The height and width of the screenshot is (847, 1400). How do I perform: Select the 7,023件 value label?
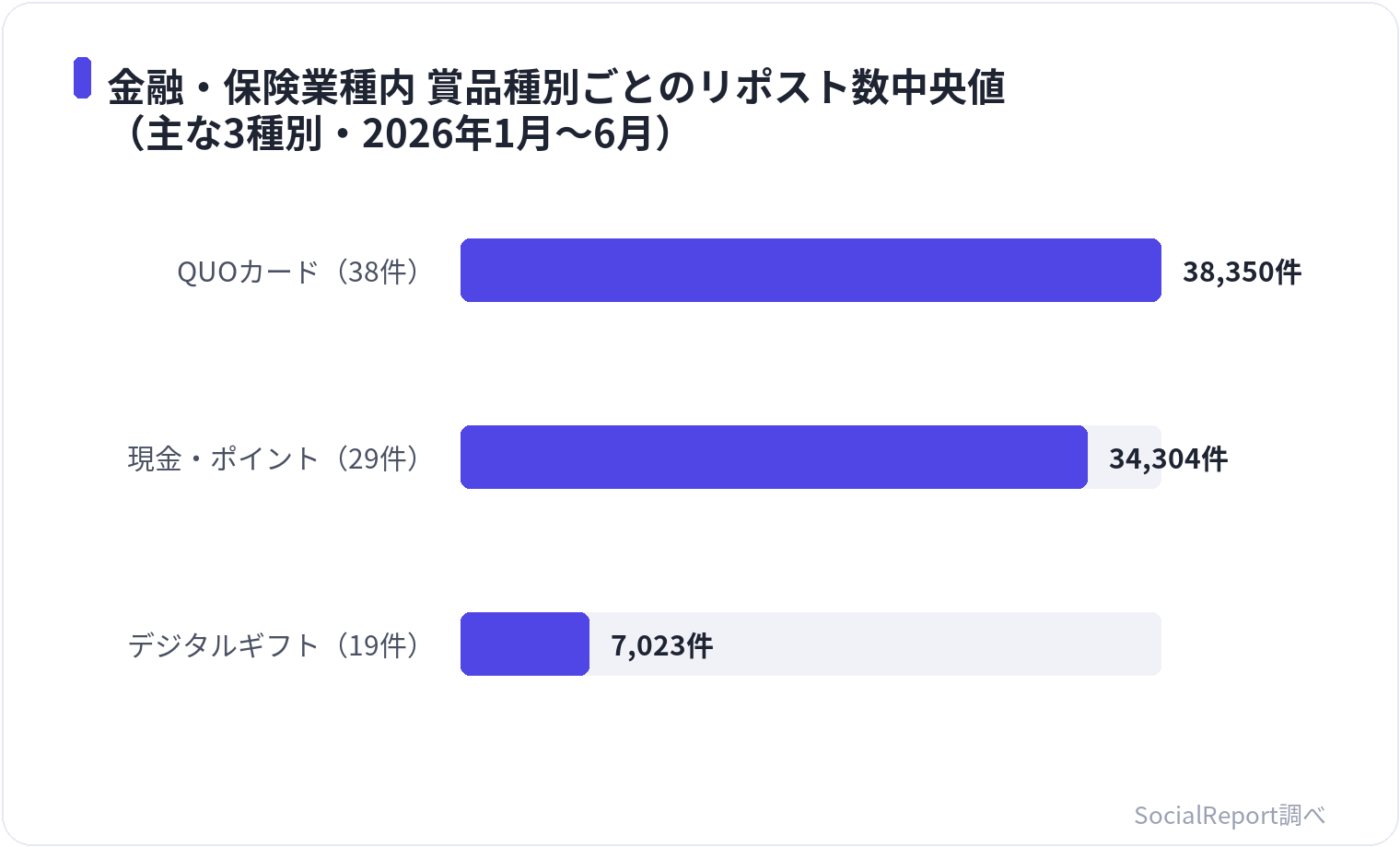[x=662, y=645]
